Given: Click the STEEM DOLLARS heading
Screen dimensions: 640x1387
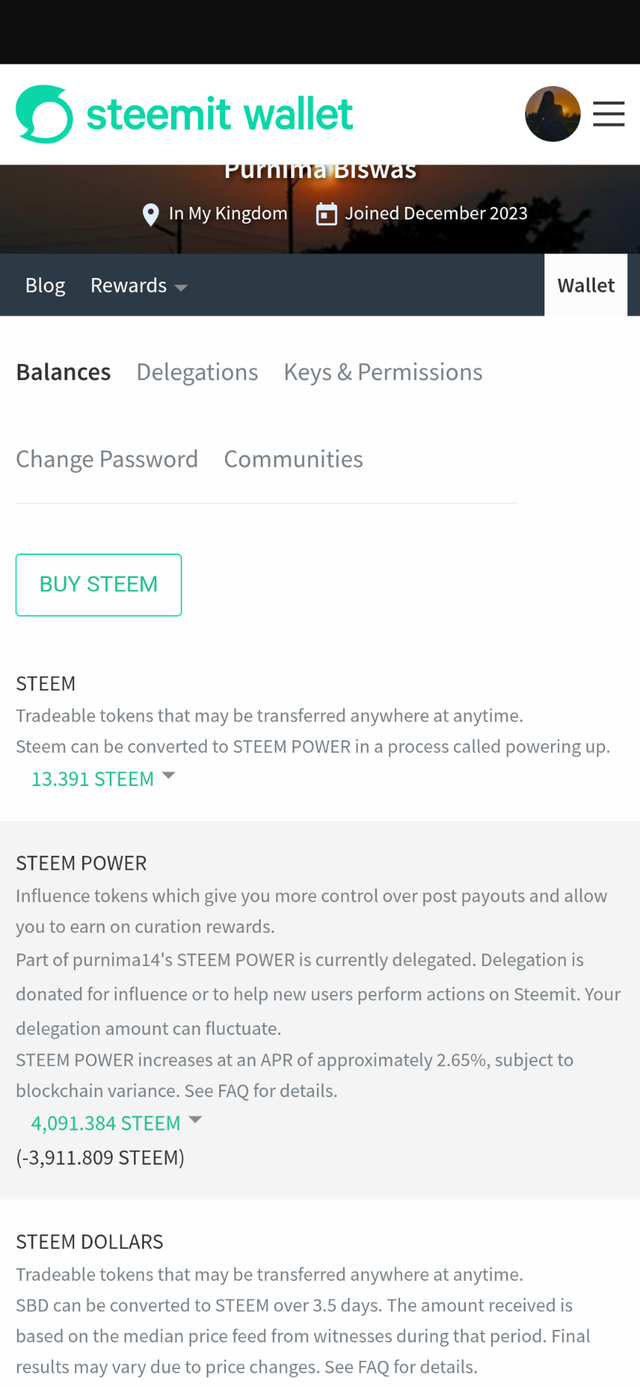Looking at the screenshot, I should [89, 1242].
